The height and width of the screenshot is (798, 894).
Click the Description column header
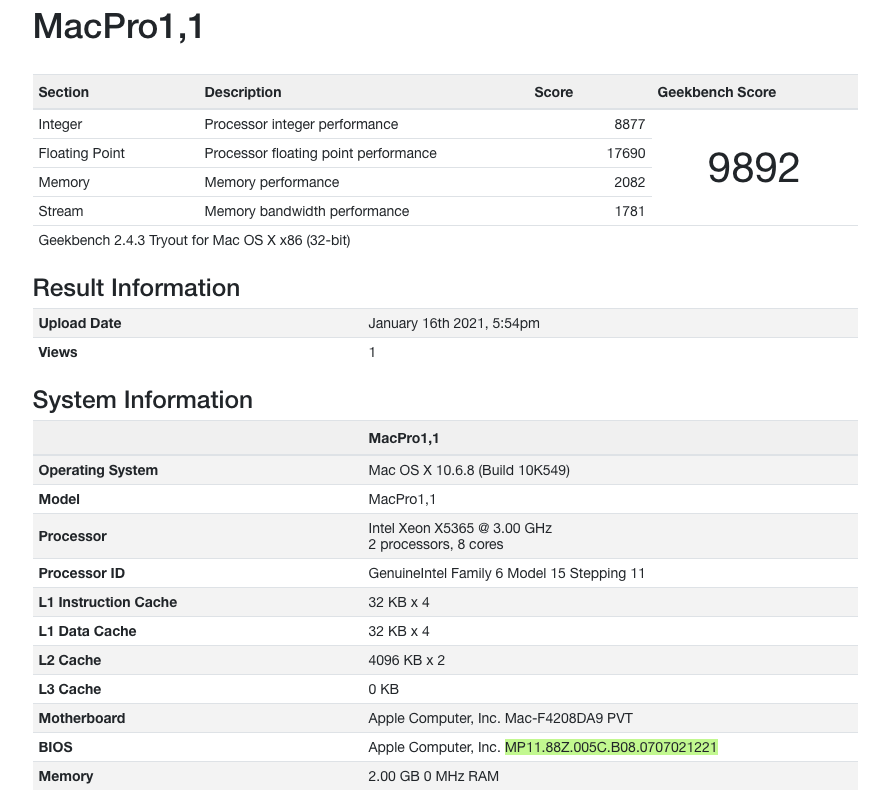pos(243,92)
